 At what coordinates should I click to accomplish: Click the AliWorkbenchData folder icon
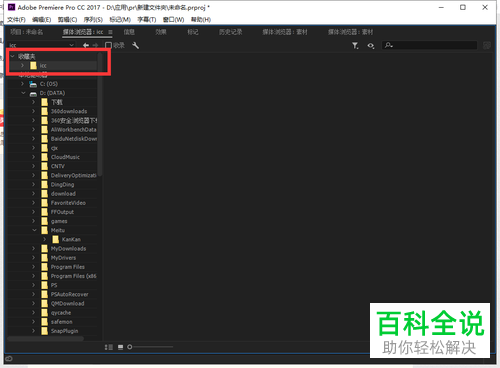click(45, 130)
